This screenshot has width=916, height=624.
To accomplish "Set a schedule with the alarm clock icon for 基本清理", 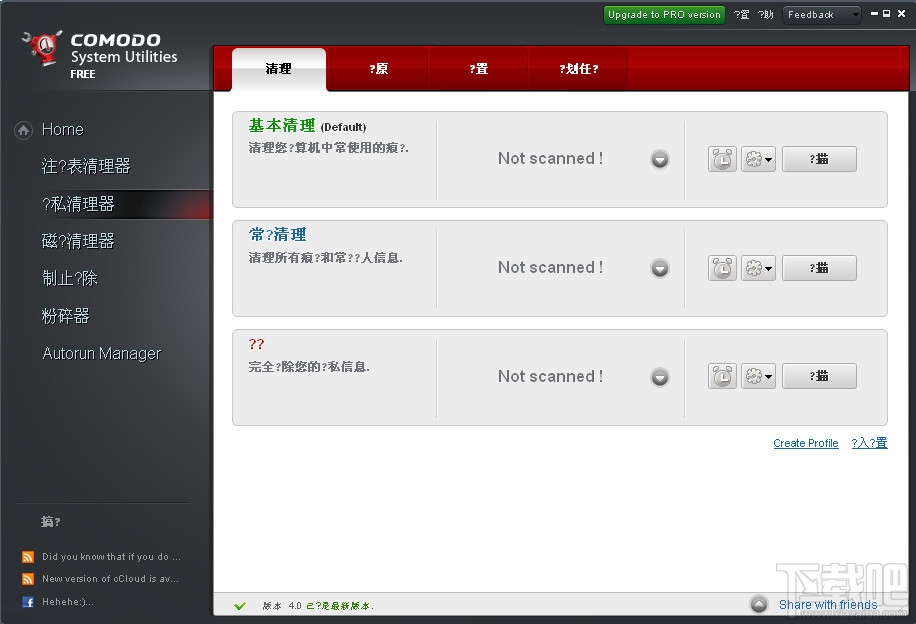I will [721, 158].
